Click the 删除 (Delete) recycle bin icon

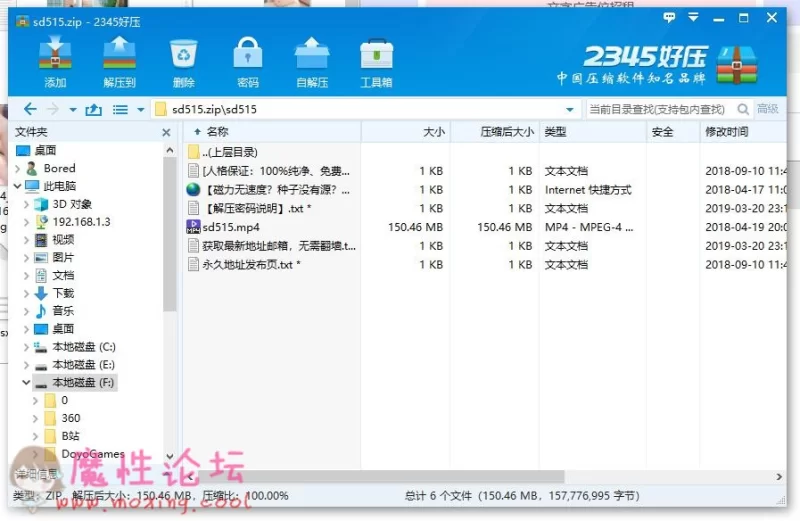tap(184, 62)
